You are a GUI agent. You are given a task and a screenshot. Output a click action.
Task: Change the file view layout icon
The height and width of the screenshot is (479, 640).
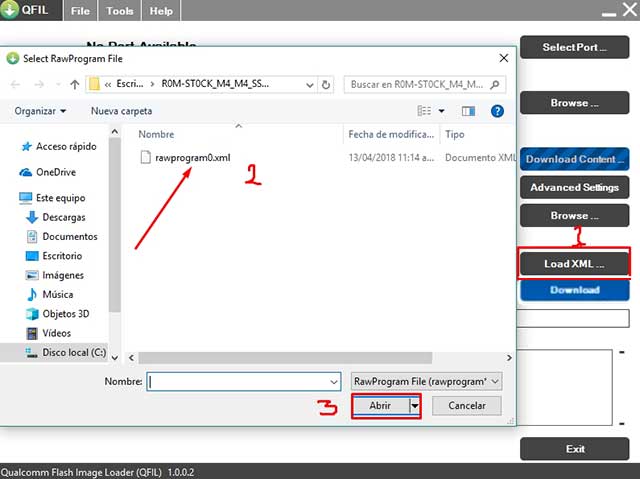coord(424,111)
